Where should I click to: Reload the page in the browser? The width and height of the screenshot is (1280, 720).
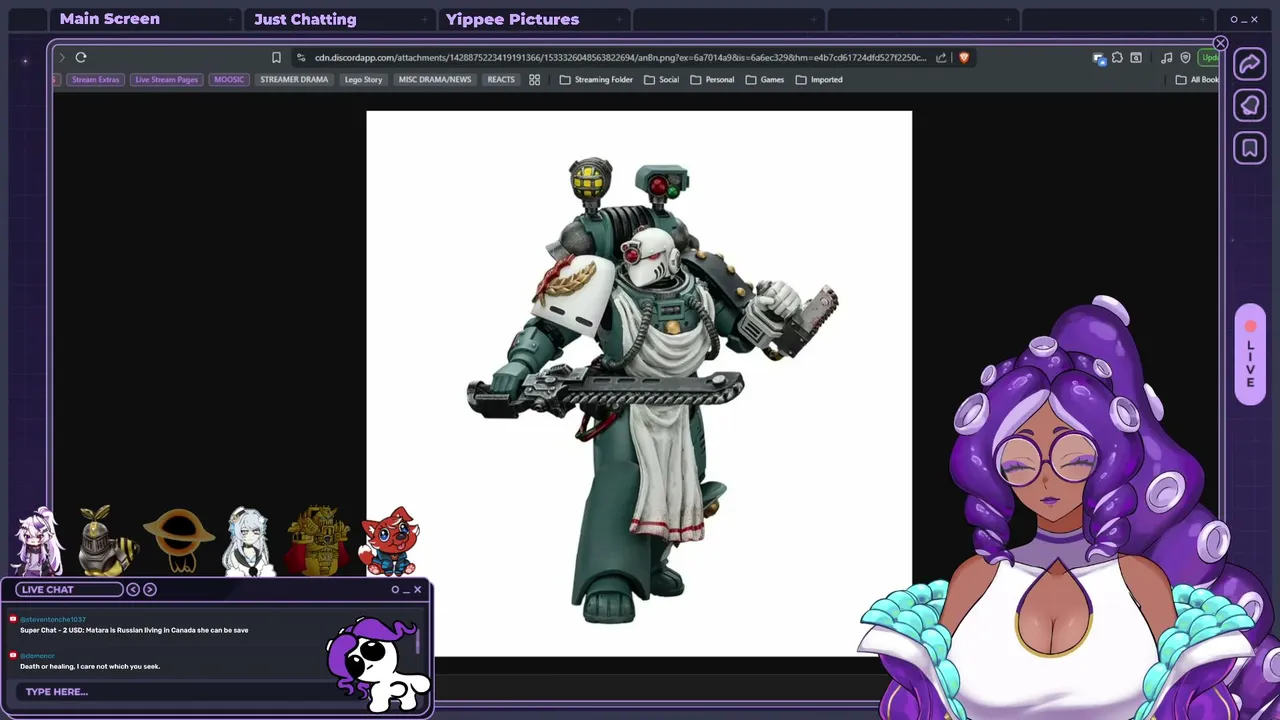tap(81, 58)
